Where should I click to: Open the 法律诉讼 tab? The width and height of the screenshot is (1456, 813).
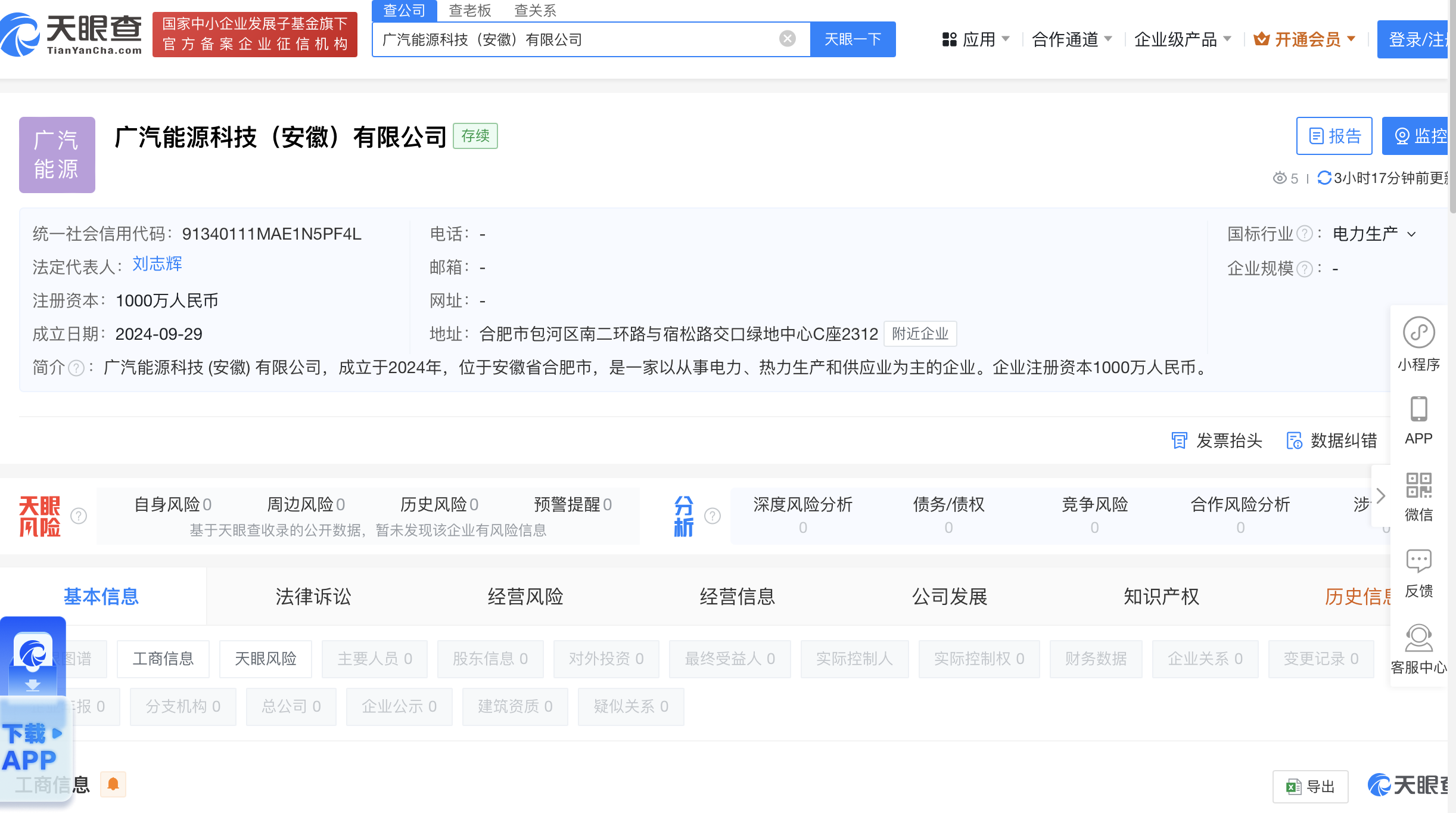pos(313,596)
